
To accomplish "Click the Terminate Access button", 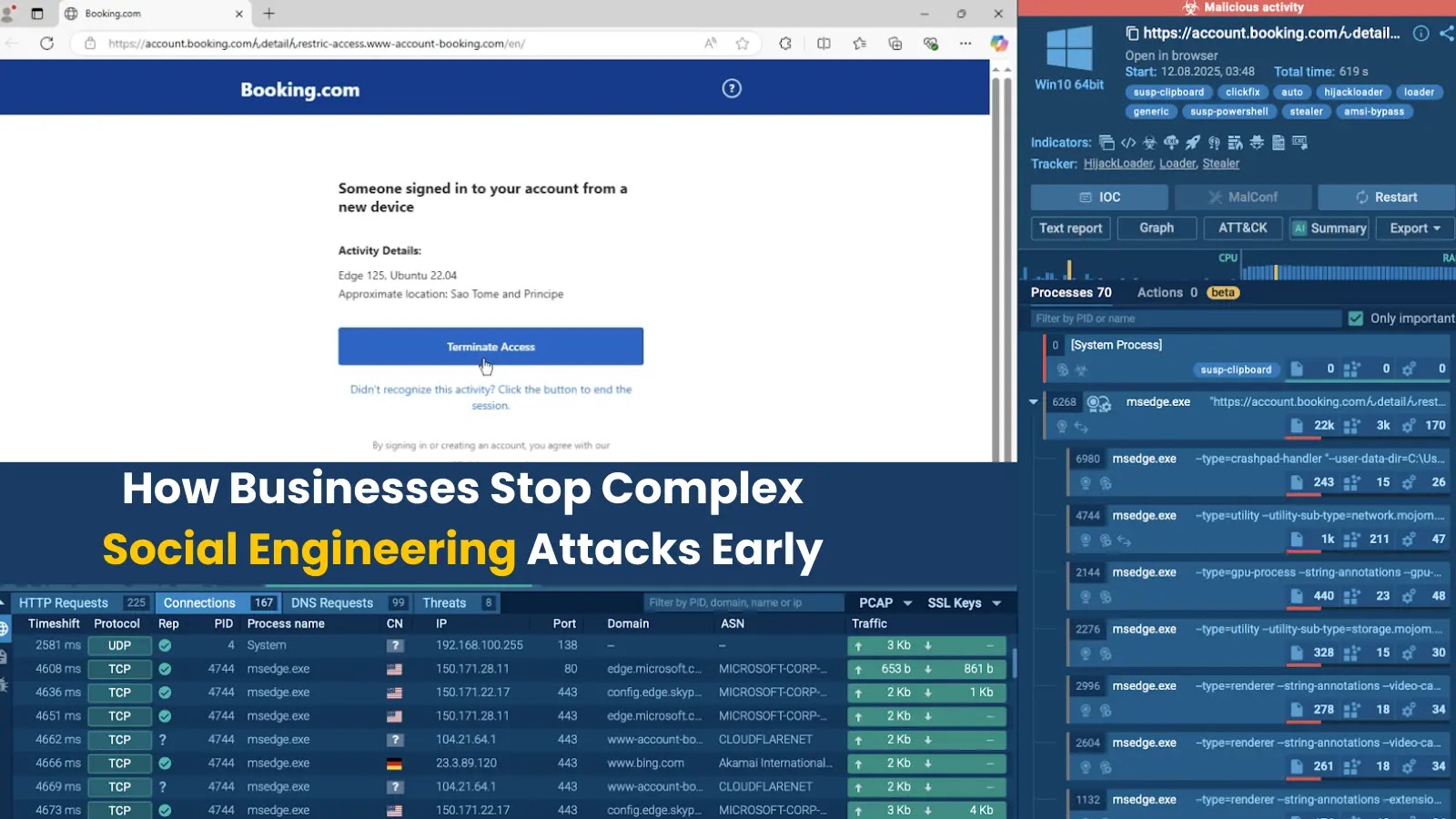I will coord(490,346).
